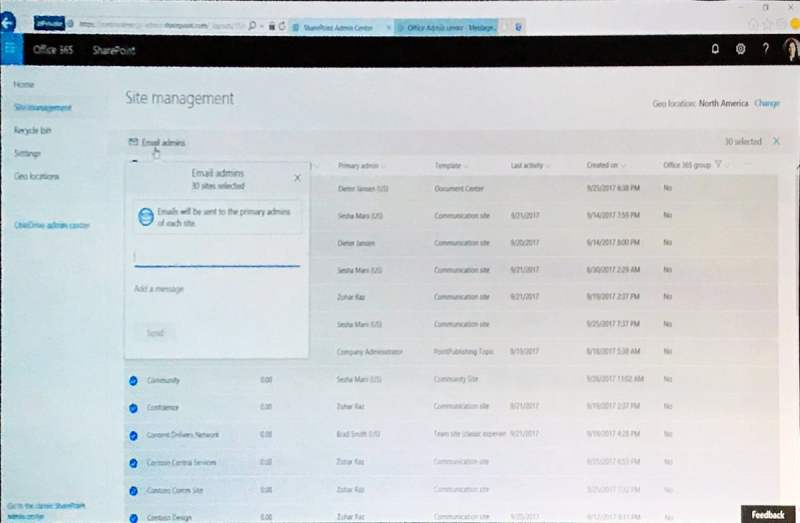Click the PointPublishing Topic template cell

(463, 352)
